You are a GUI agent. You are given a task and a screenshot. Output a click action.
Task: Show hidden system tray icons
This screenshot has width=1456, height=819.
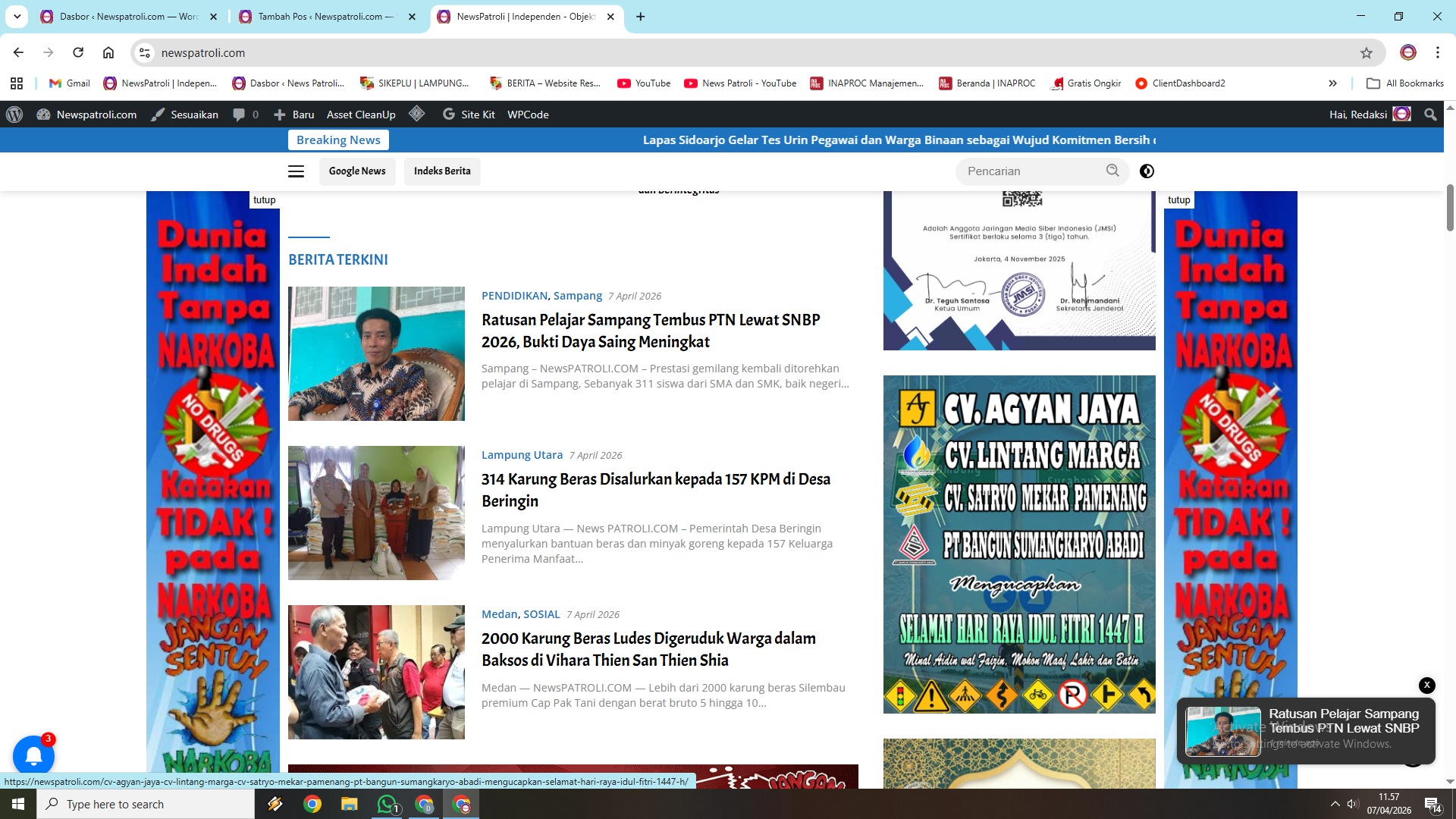pos(1335,804)
